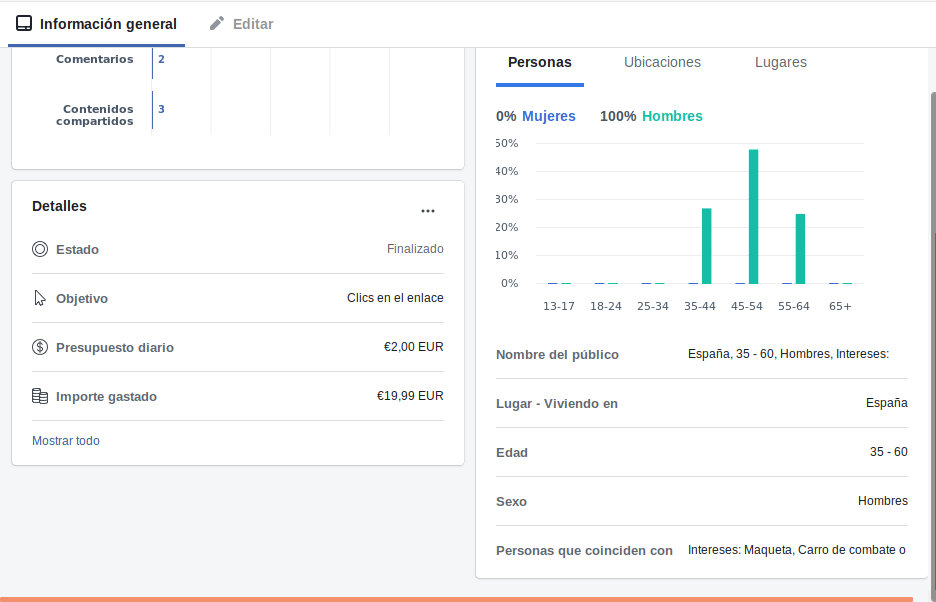
Task: Open the Detalles three-dot options menu
Action: pyautogui.click(x=428, y=211)
